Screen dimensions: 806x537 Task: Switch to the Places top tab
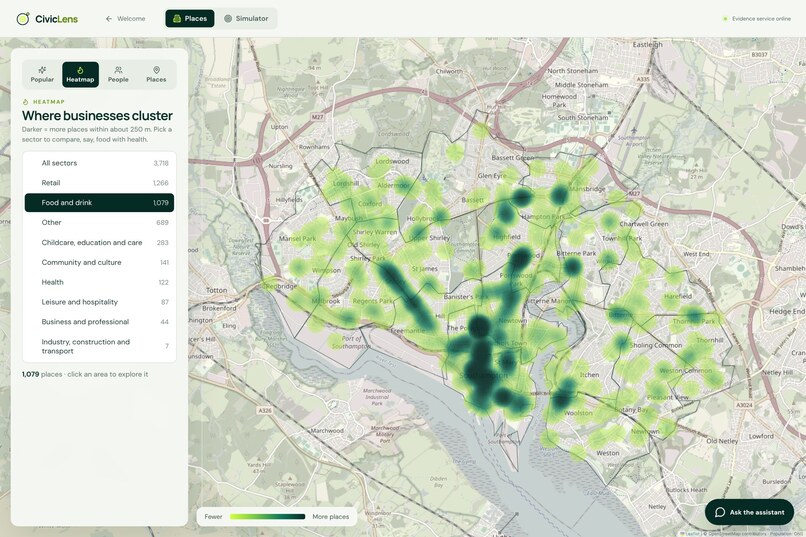(x=190, y=18)
